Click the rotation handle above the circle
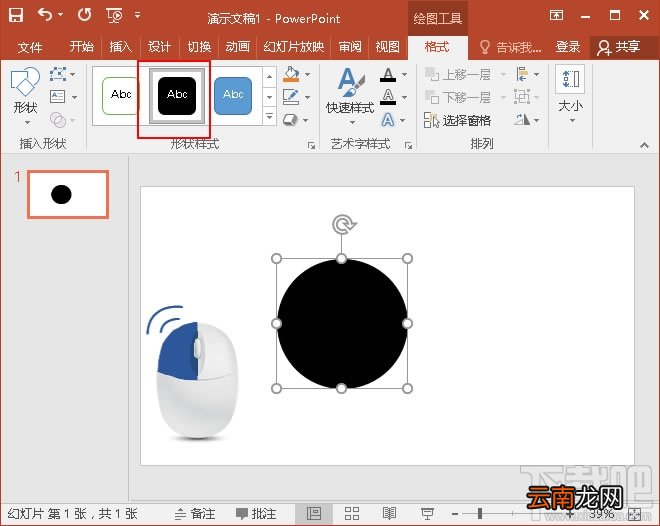660x526 pixels. coord(343,224)
